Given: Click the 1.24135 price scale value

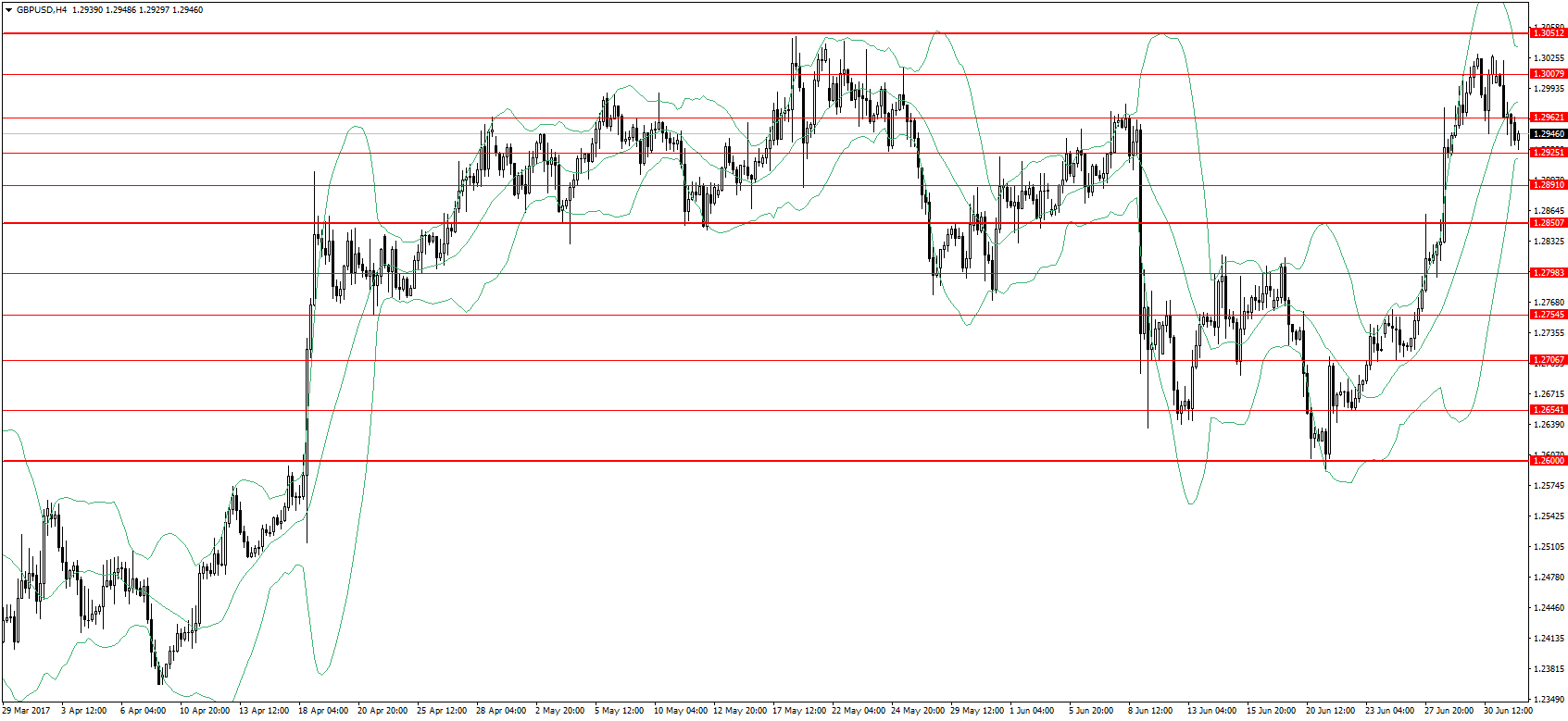Looking at the screenshot, I should pos(1549,639).
